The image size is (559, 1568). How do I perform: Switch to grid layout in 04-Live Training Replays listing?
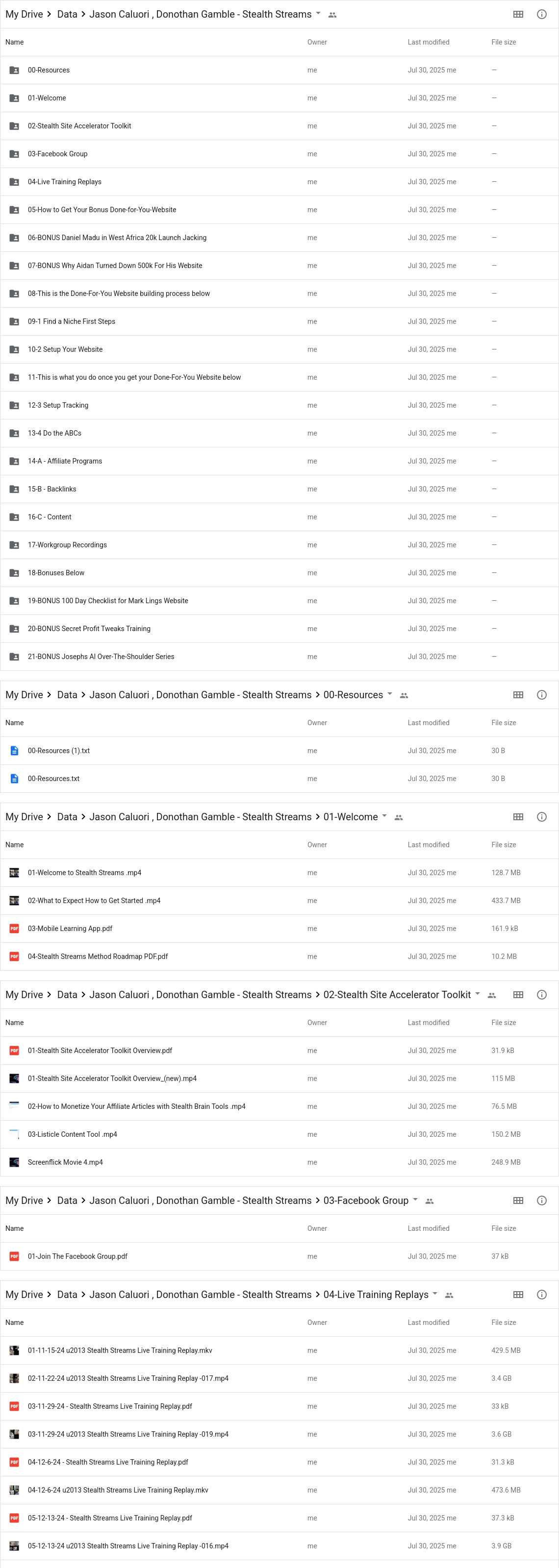coord(518,1294)
